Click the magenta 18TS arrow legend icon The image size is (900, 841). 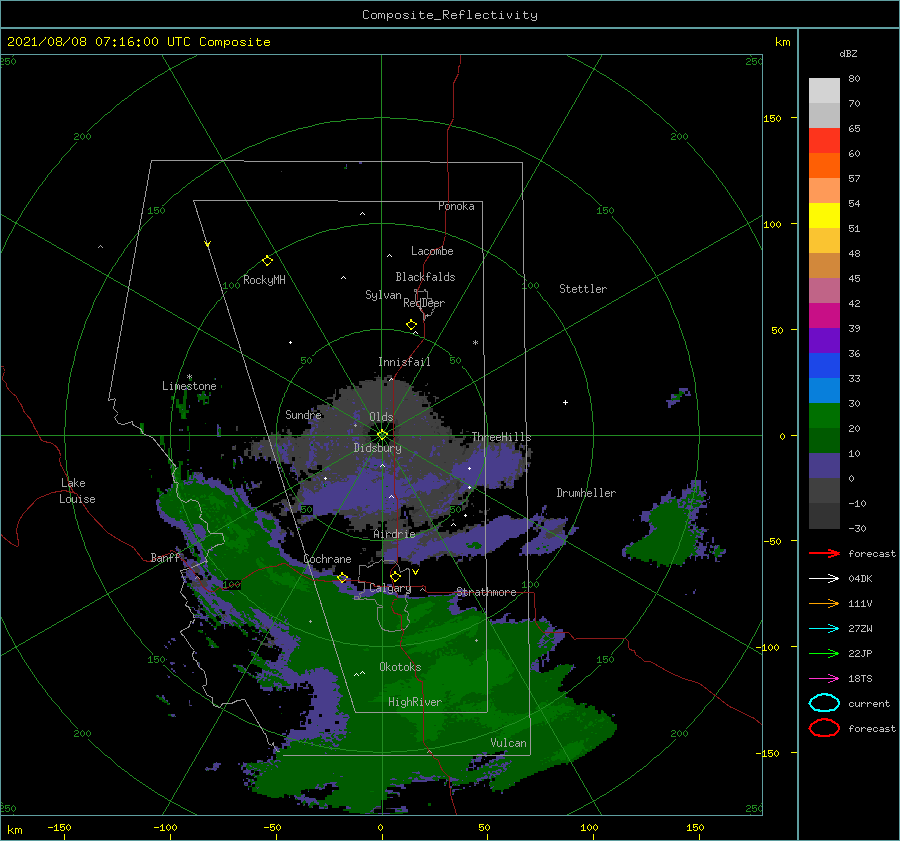coord(824,679)
